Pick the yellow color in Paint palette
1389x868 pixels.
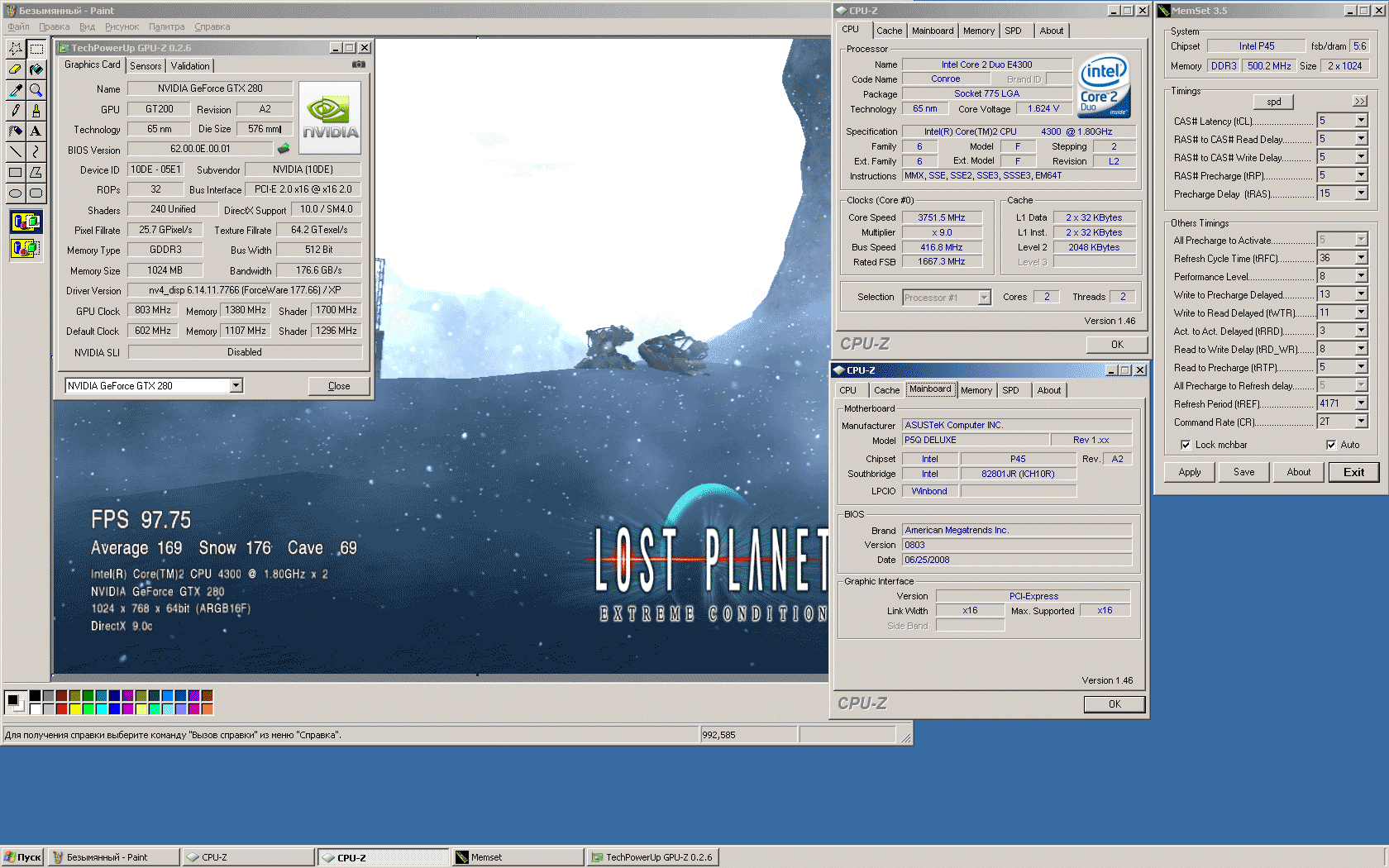click(74, 708)
